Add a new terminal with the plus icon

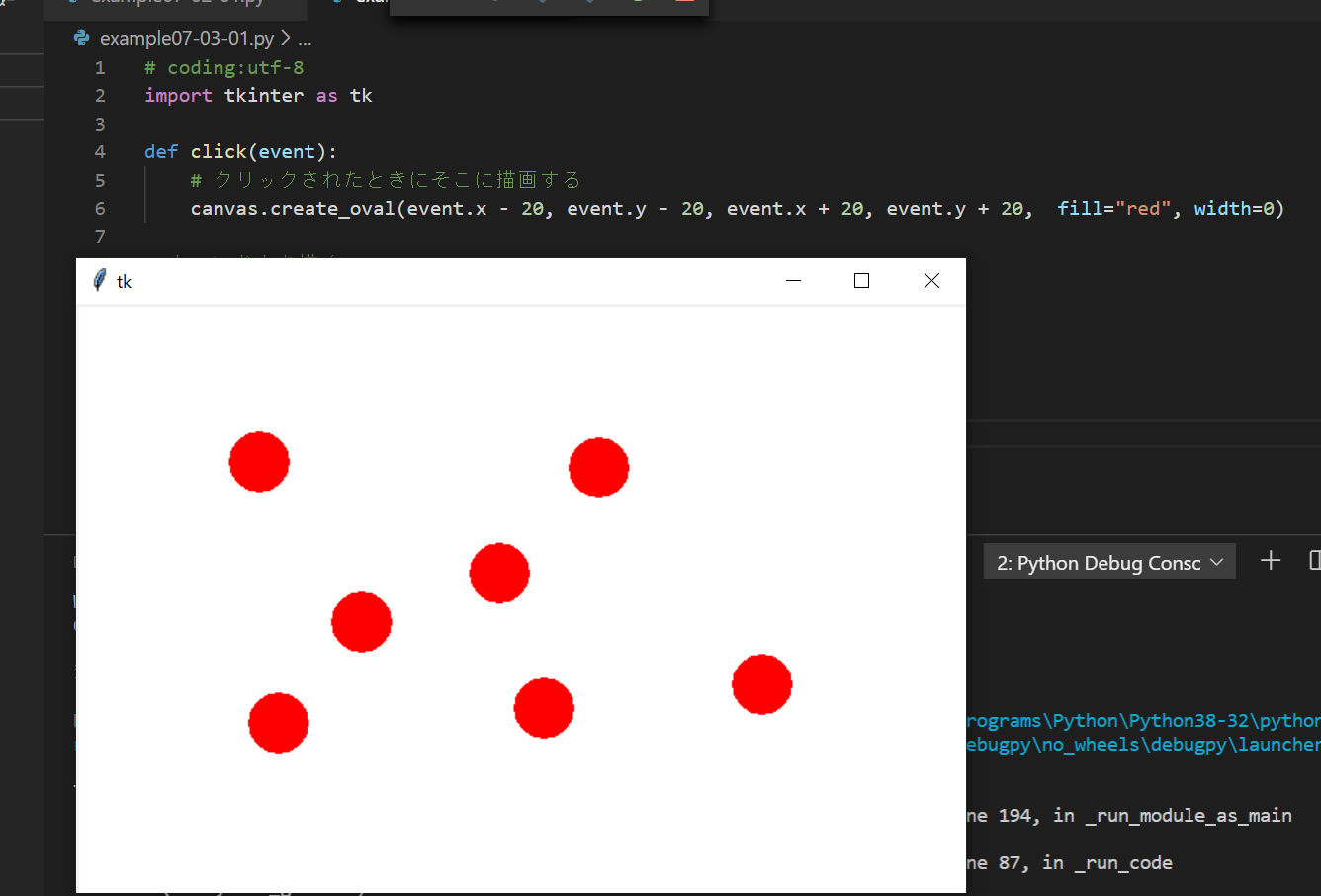(x=1271, y=561)
